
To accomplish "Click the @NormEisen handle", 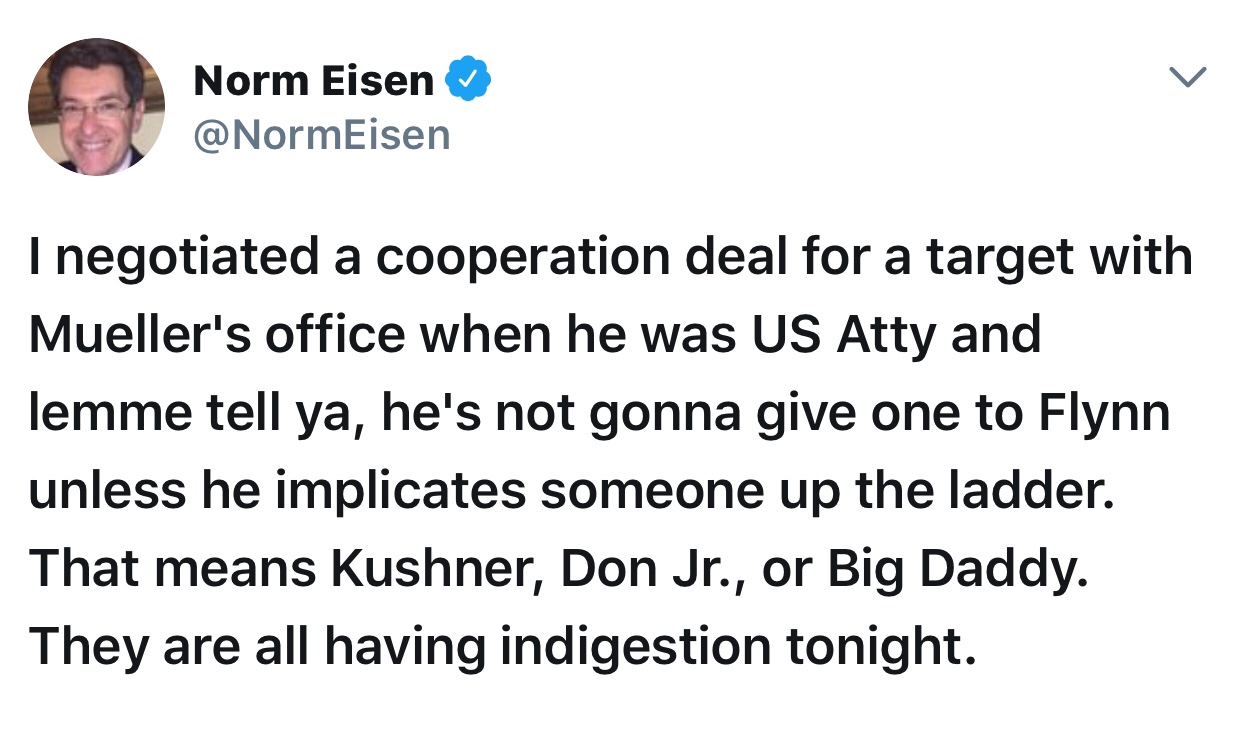I will click(322, 134).
